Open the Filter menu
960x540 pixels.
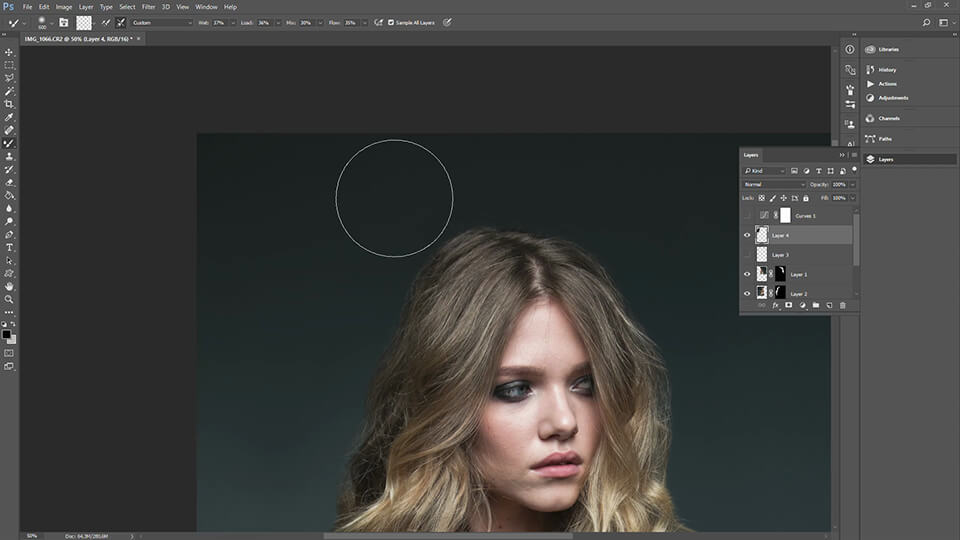click(x=148, y=7)
